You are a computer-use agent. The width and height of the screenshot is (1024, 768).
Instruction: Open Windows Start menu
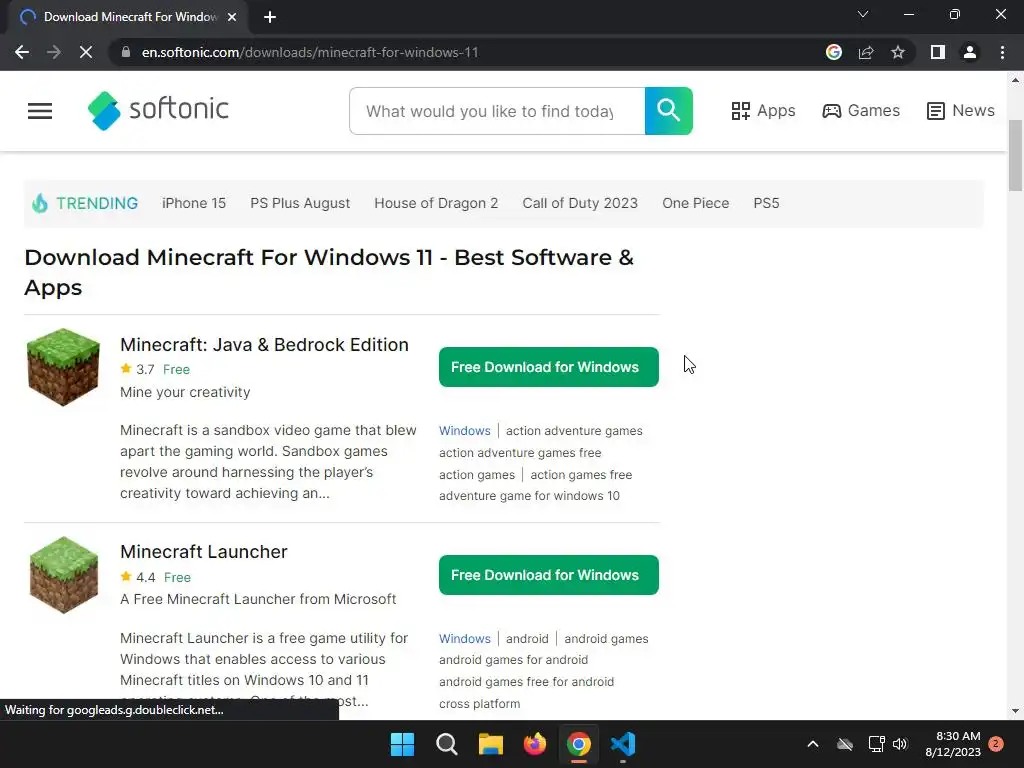402,744
